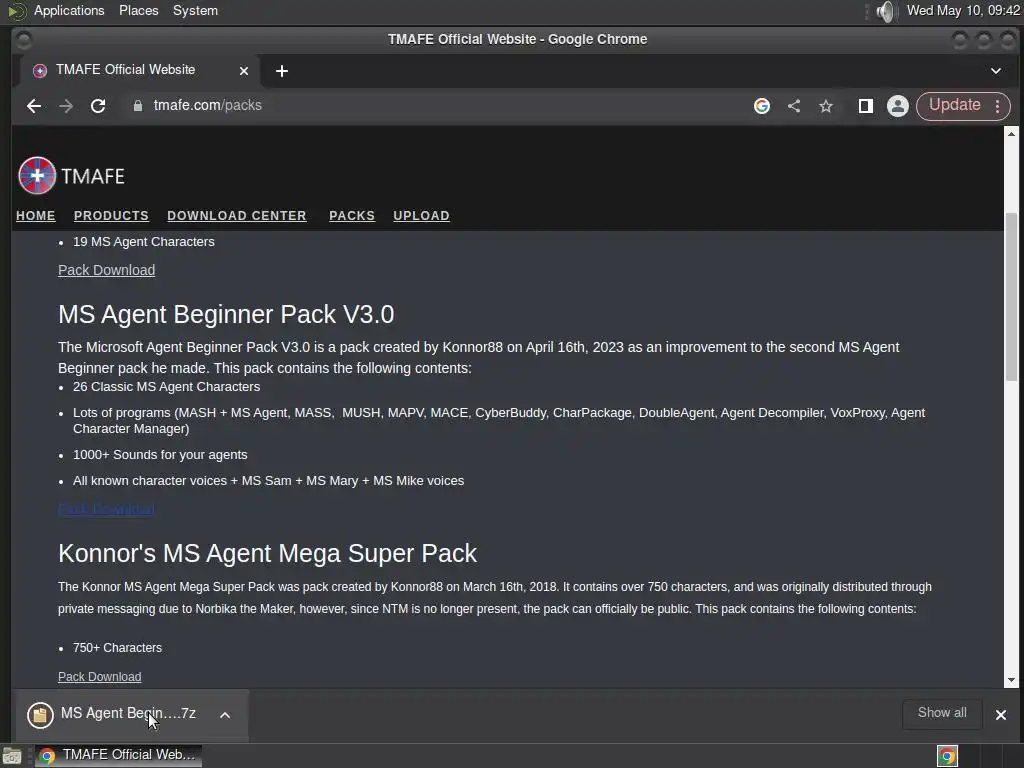The image size is (1024, 768).
Task: Open Chrome's three-dot menu
Action: [x=997, y=106]
